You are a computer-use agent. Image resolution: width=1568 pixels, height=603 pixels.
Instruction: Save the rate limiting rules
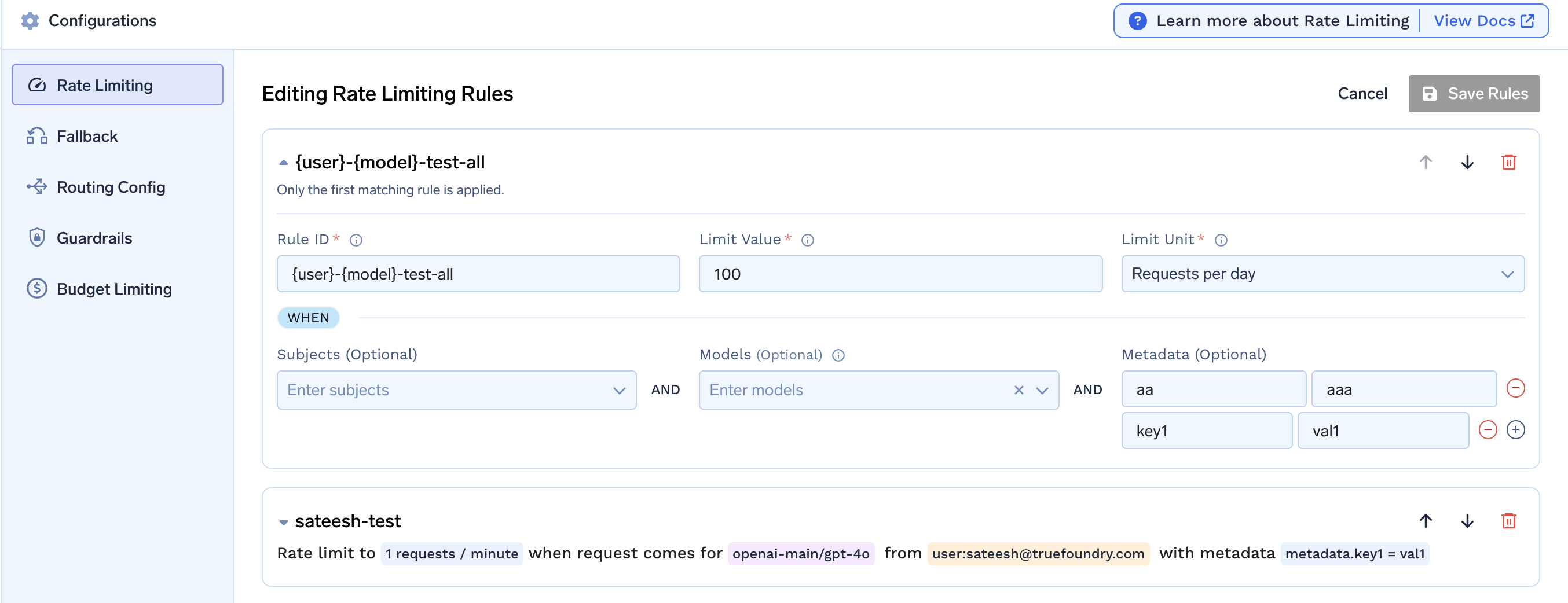(x=1474, y=94)
